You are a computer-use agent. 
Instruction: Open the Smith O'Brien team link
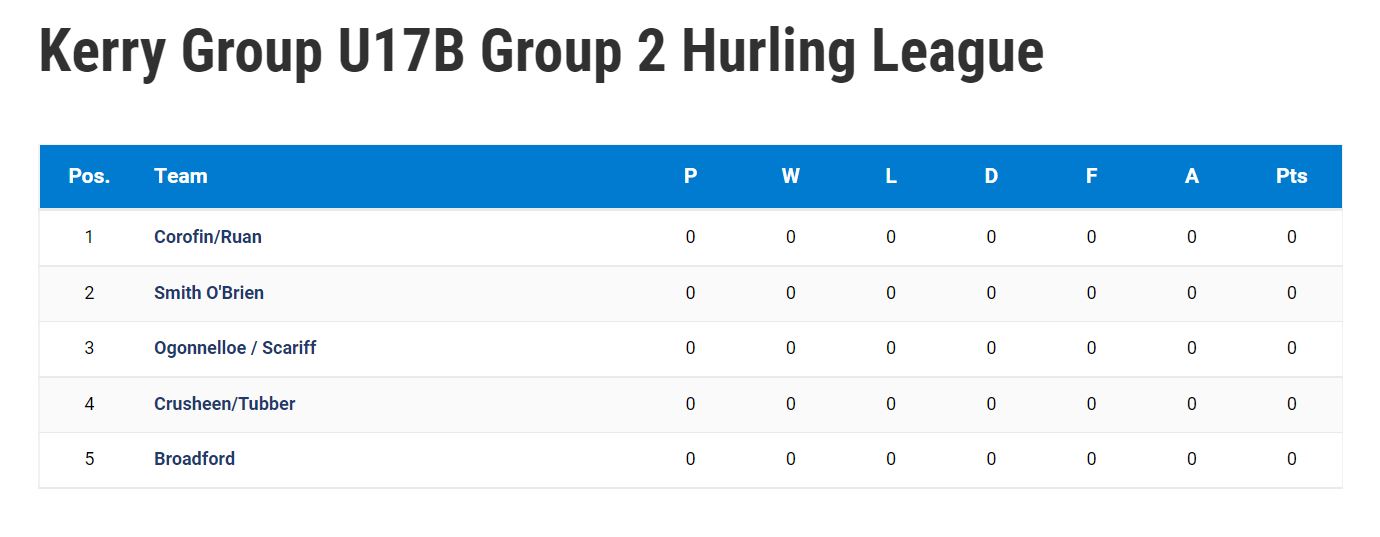tap(209, 293)
